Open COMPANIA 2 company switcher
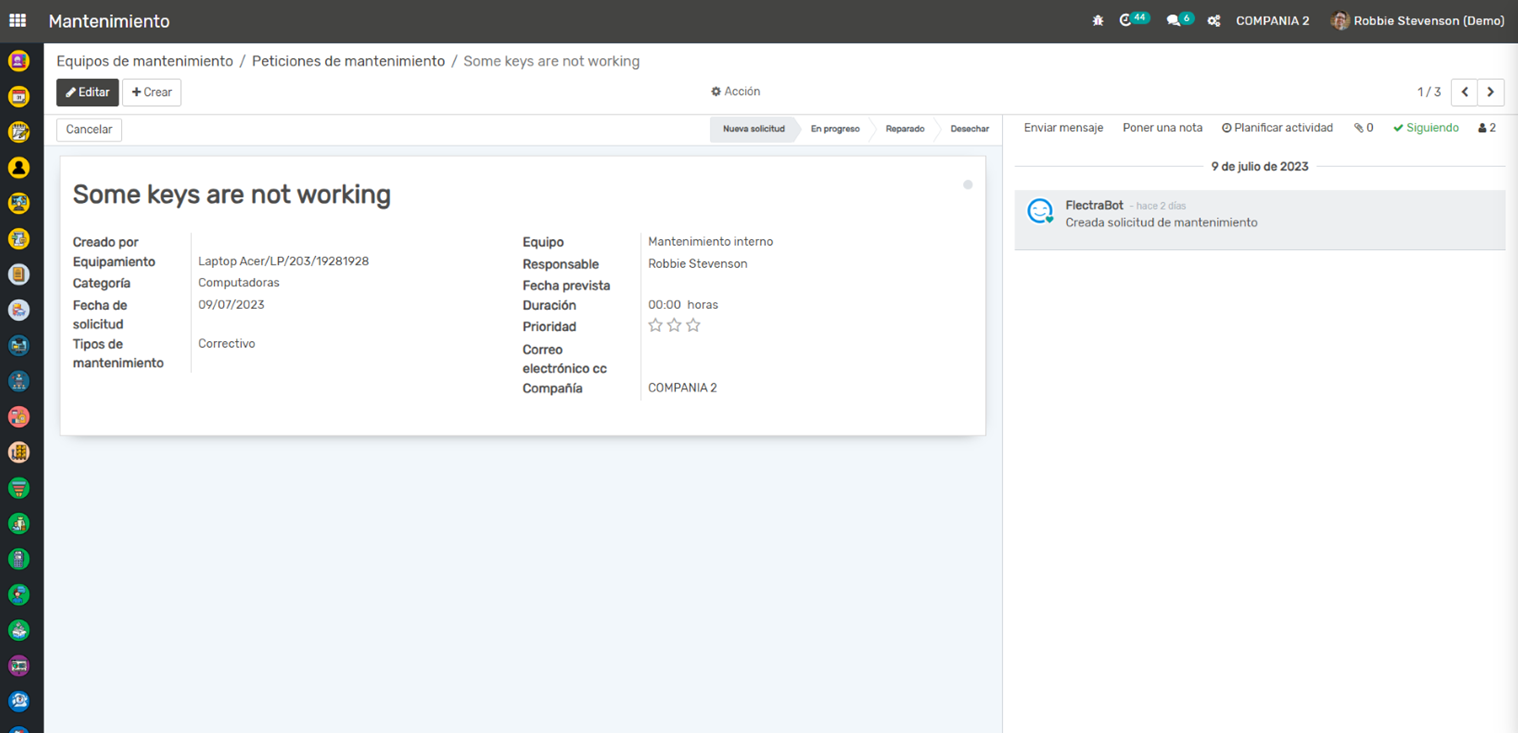Viewport: 1518px width, 733px height. 1272,21
